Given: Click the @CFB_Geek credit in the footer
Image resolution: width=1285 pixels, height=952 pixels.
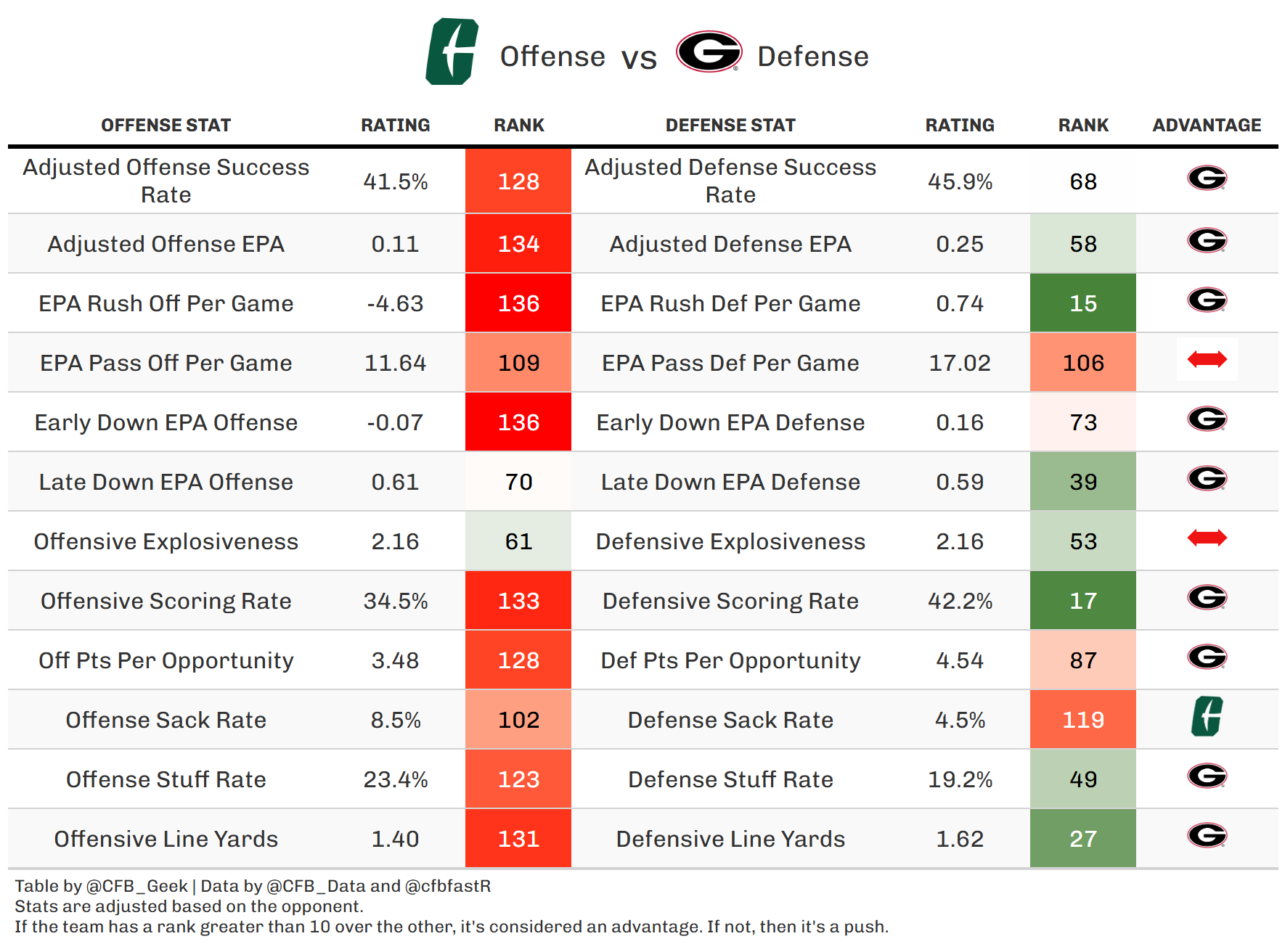Looking at the screenshot, I should [x=136, y=886].
